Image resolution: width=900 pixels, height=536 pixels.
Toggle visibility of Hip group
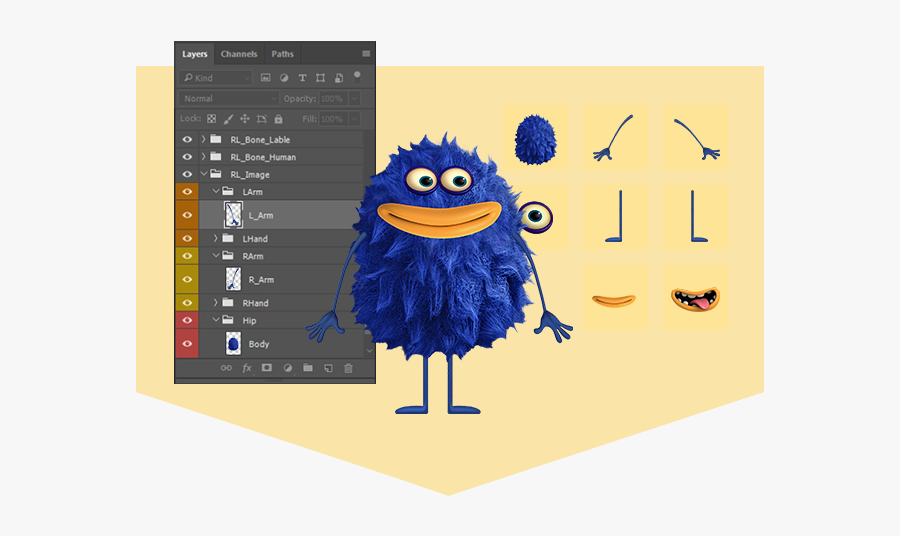(187, 320)
